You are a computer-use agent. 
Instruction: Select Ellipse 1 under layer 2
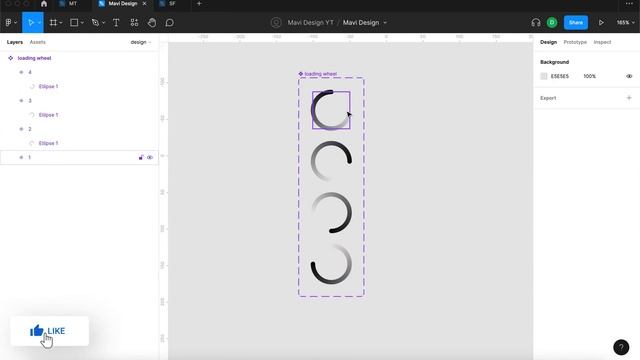(48, 143)
